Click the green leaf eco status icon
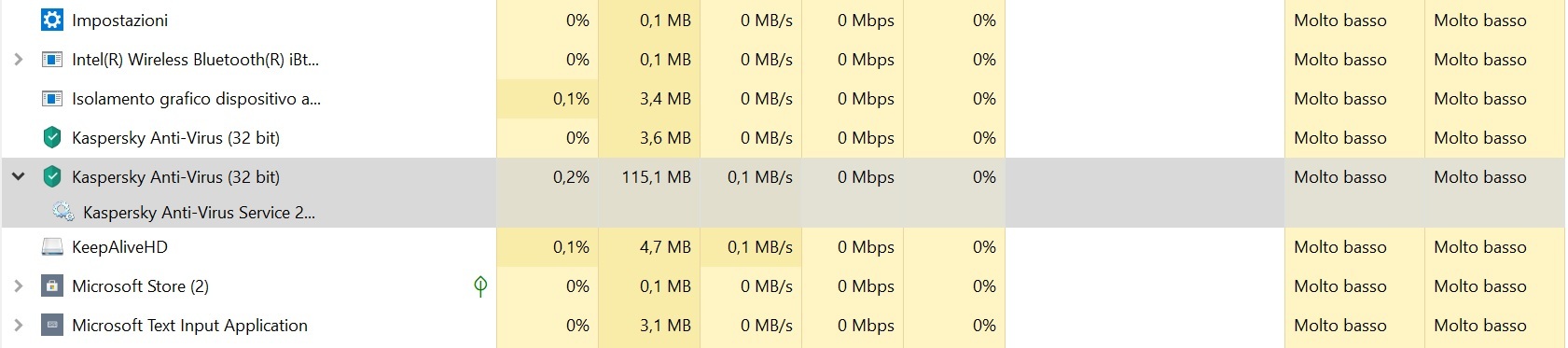 point(480,286)
